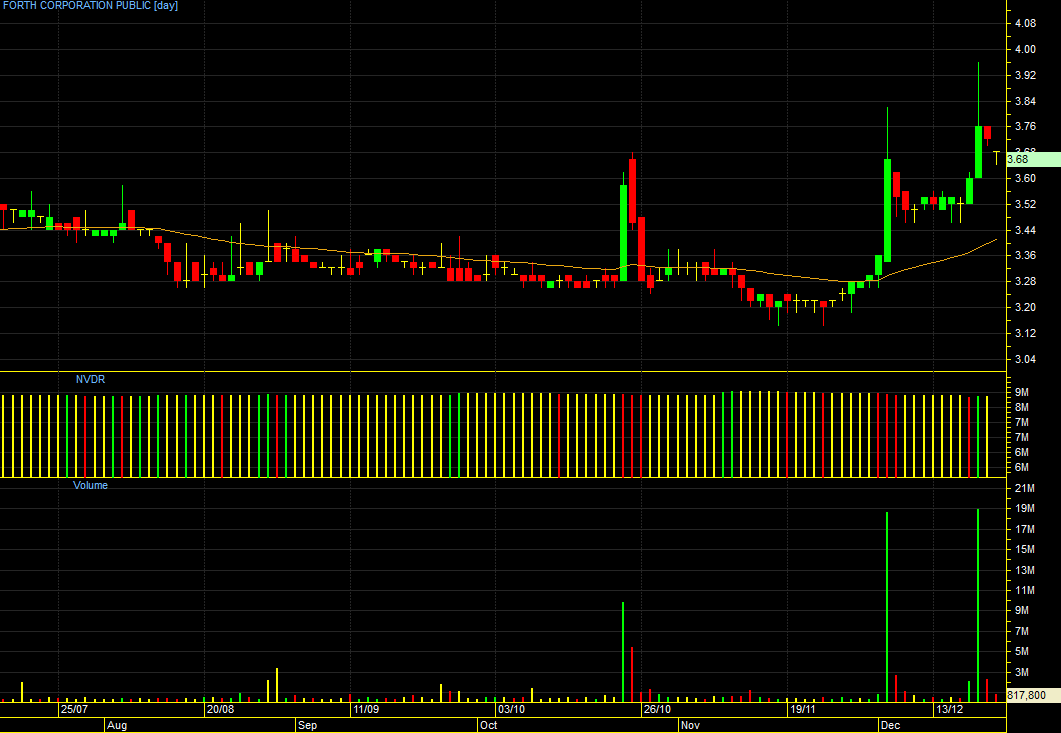
Task: Click the 3.60 price axis label
Action: tap(1025, 179)
